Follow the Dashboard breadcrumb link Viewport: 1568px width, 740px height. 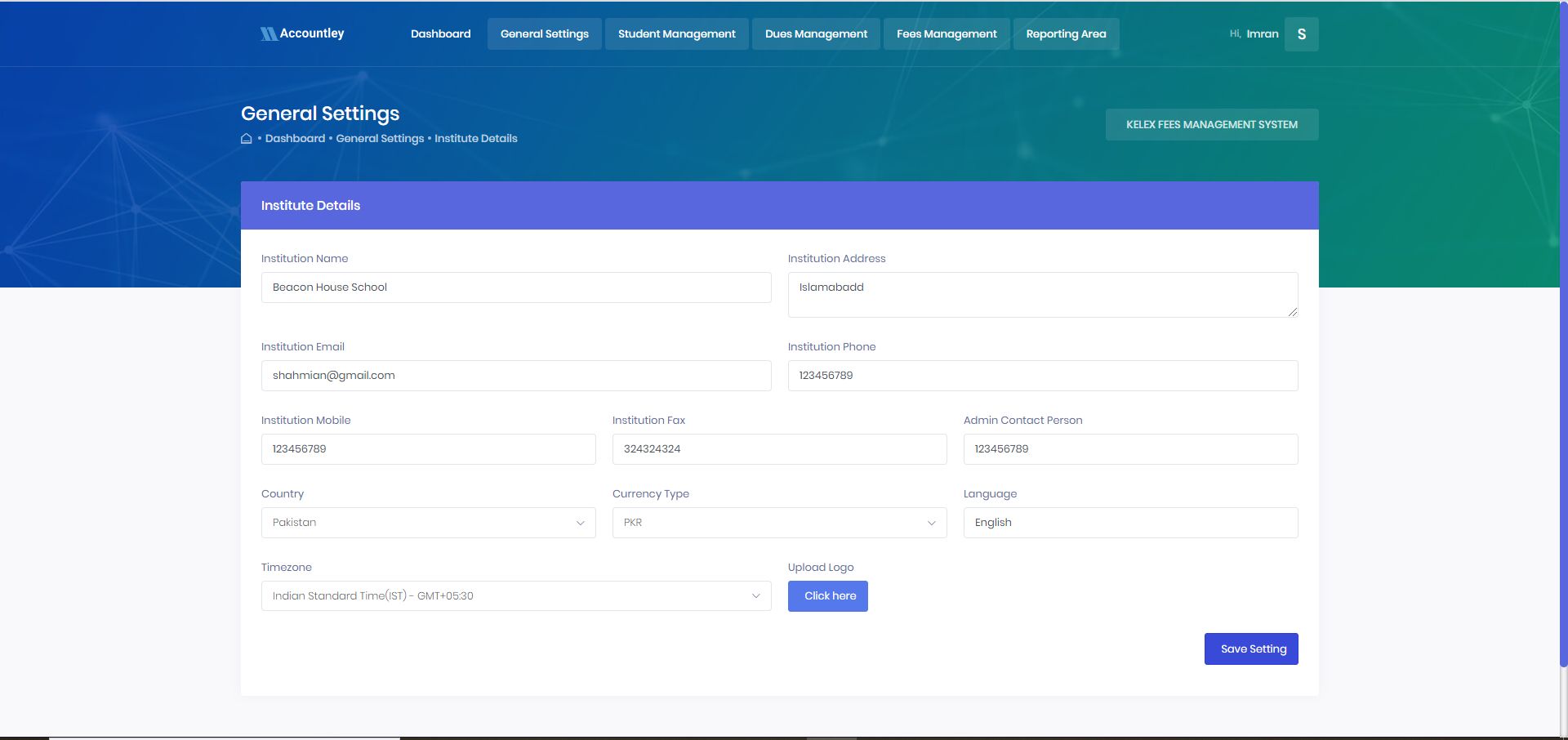click(x=295, y=139)
